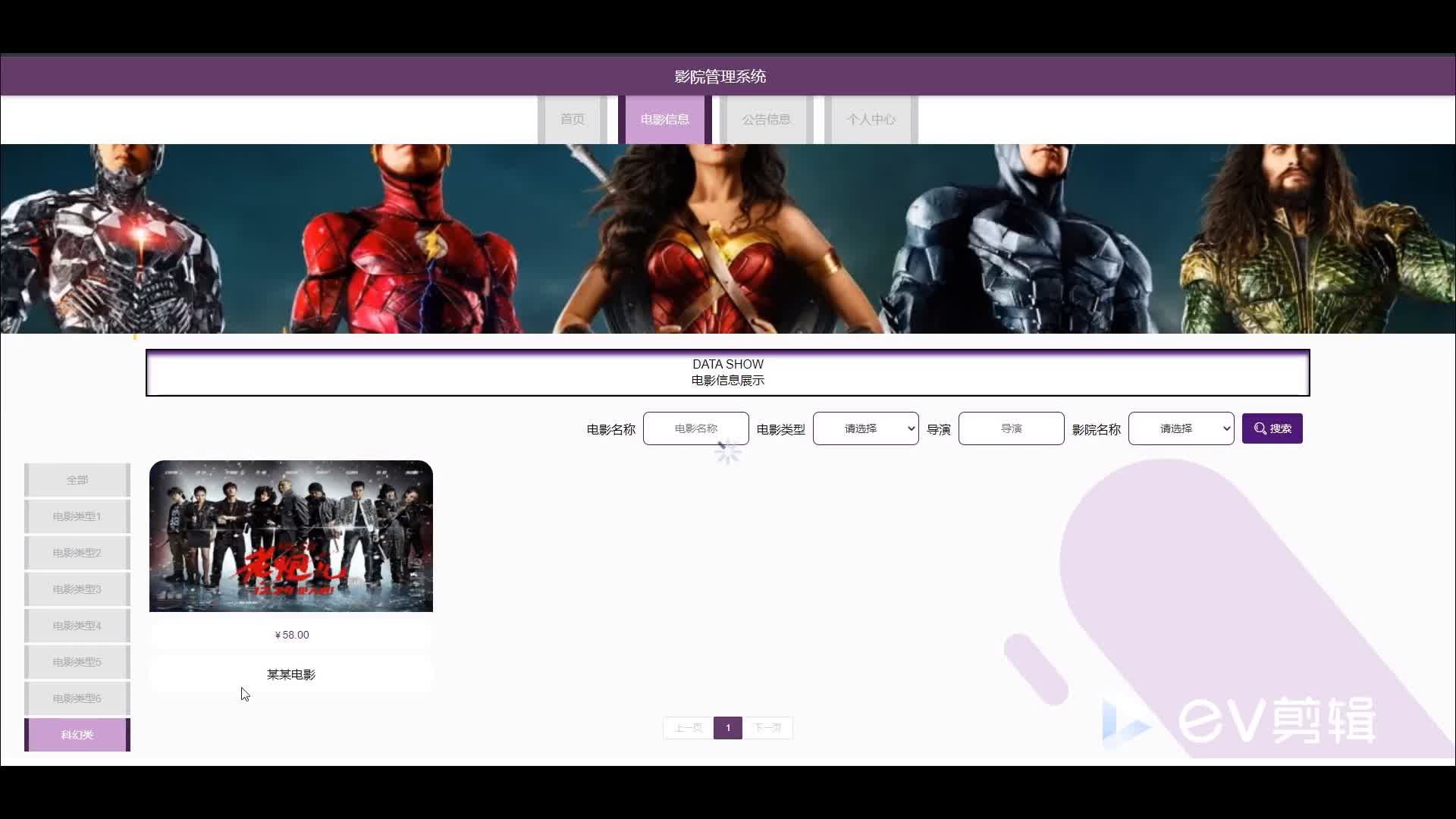Click the 某某电影 movie title

point(291,674)
